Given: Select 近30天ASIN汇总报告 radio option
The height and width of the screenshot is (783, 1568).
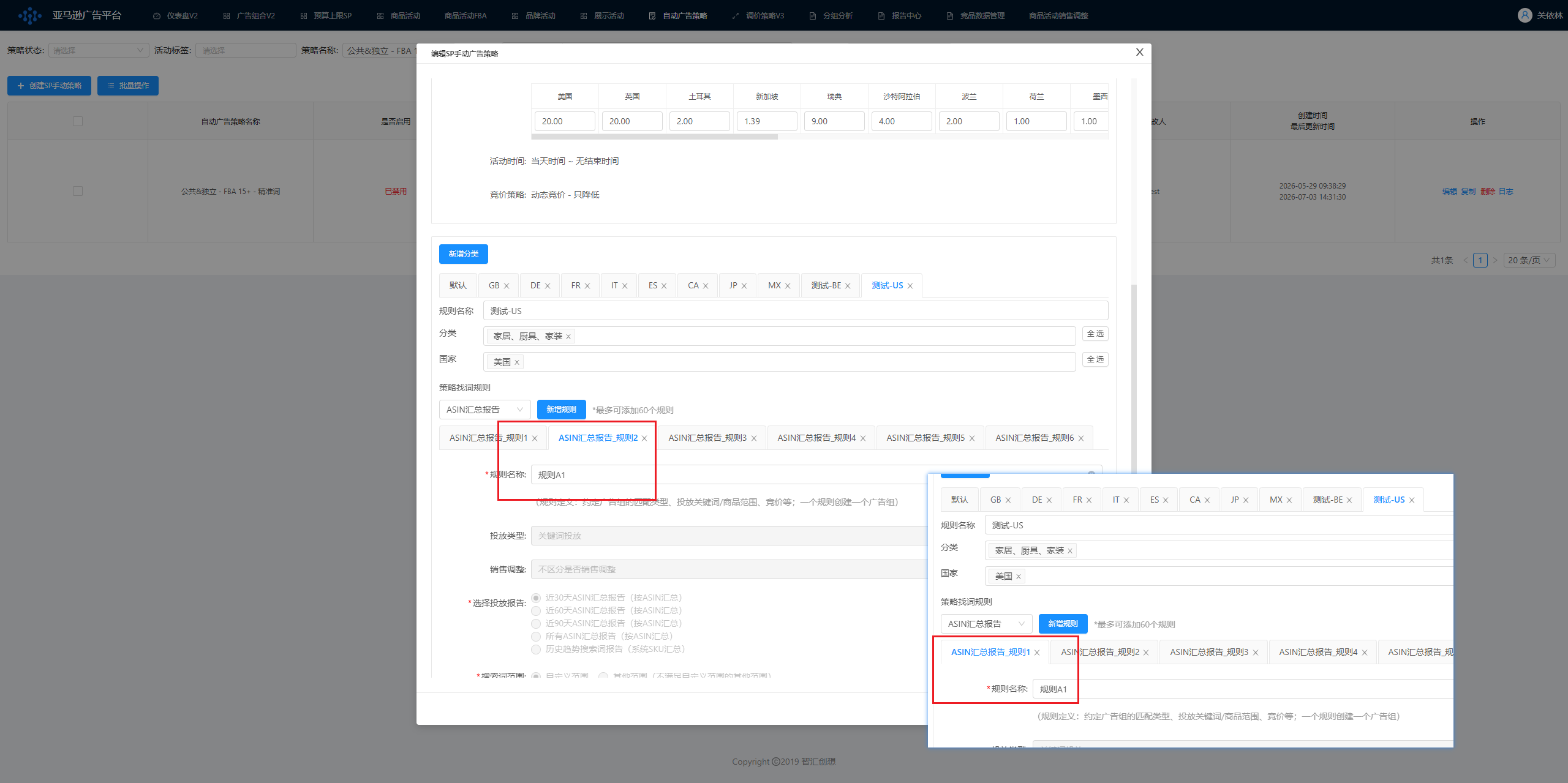Looking at the screenshot, I should 536,598.
